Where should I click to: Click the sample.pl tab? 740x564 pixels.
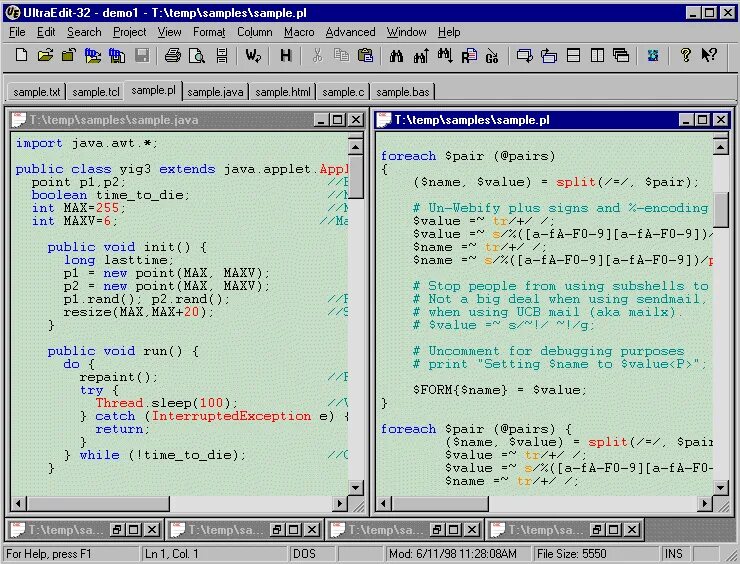click(x=153, y=90)
